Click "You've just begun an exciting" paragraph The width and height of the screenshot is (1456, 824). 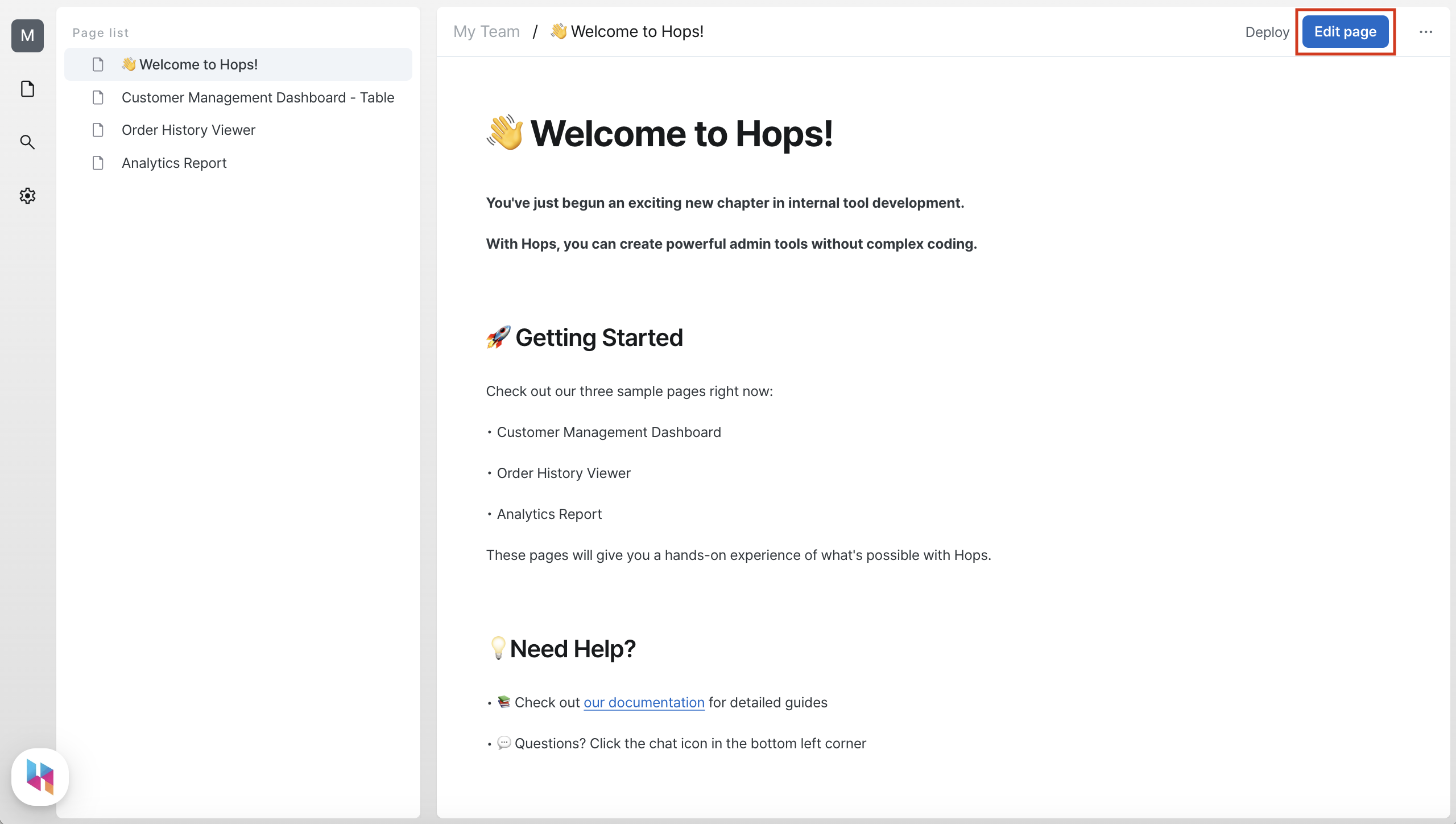point(725,203)
